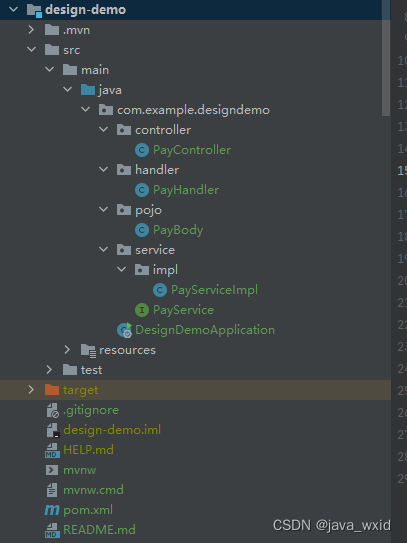Select the com.example.designdemo package name
The image size is (407, 543).
(193, 110)
